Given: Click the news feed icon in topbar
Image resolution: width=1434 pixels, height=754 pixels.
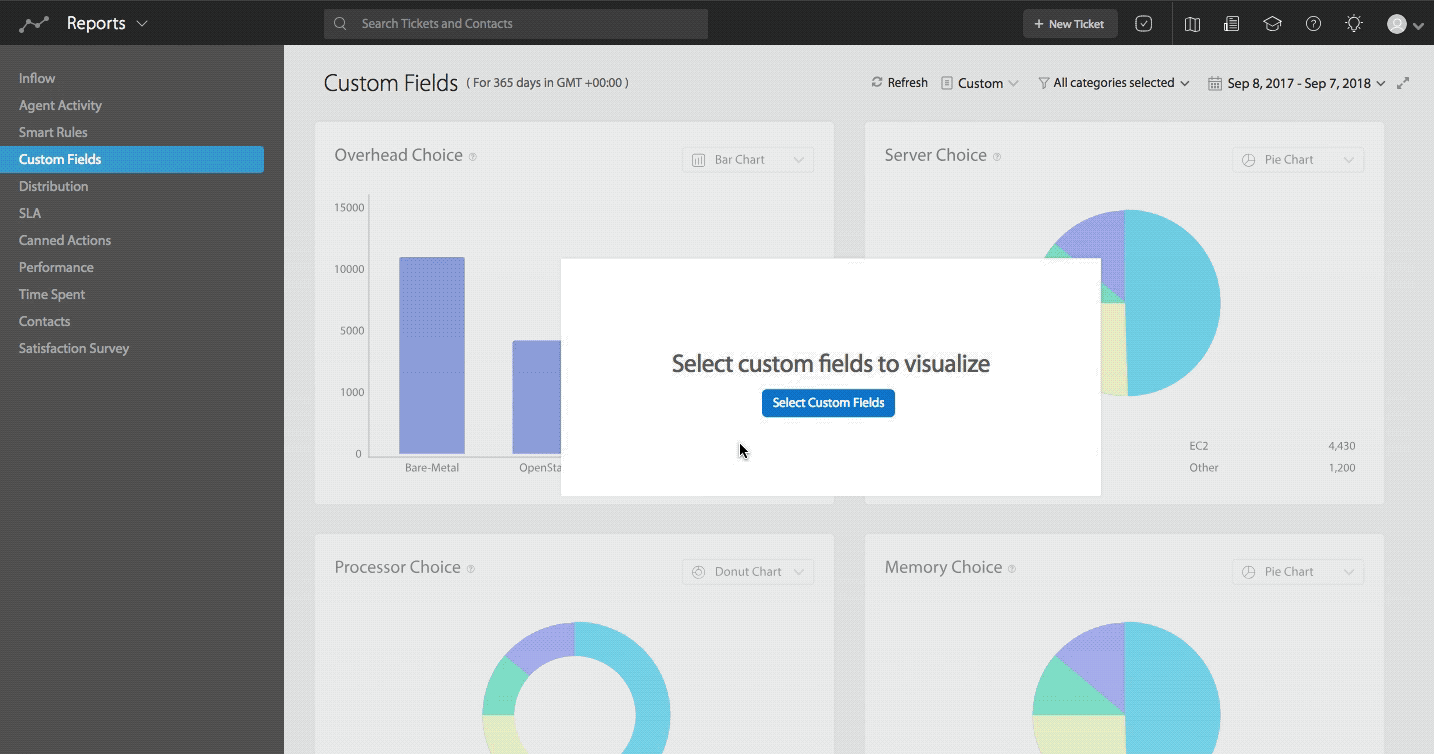Looking at the screenshot, I should point(1231,23).
